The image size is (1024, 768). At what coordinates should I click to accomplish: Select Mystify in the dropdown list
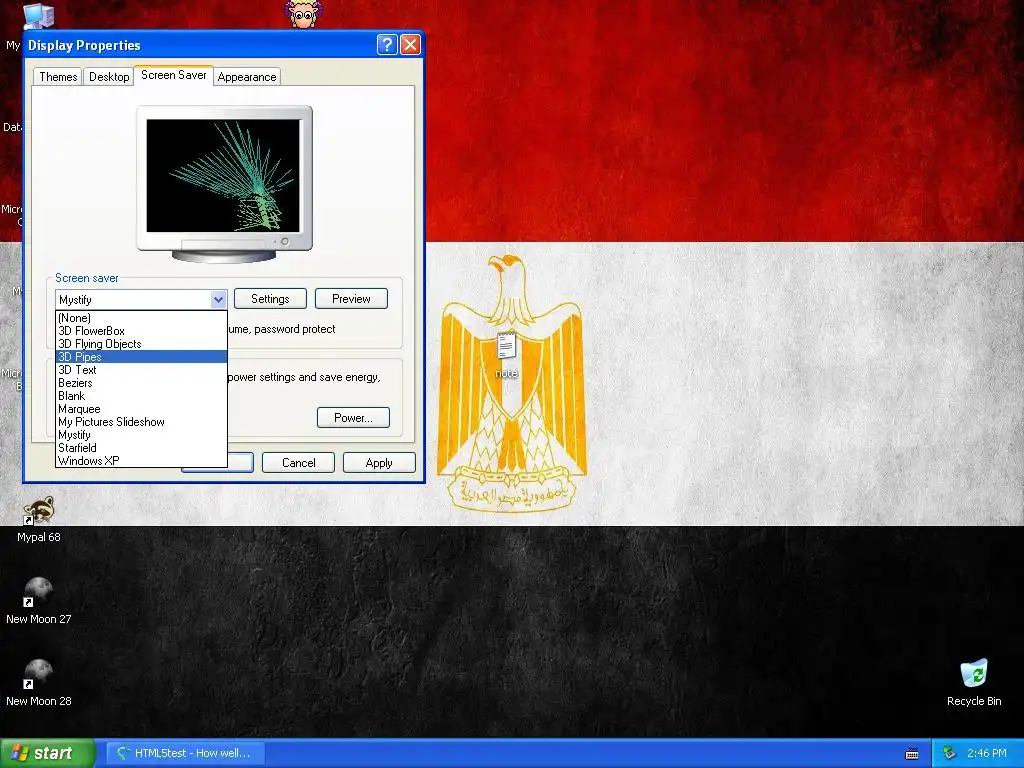tap(141, 435)
